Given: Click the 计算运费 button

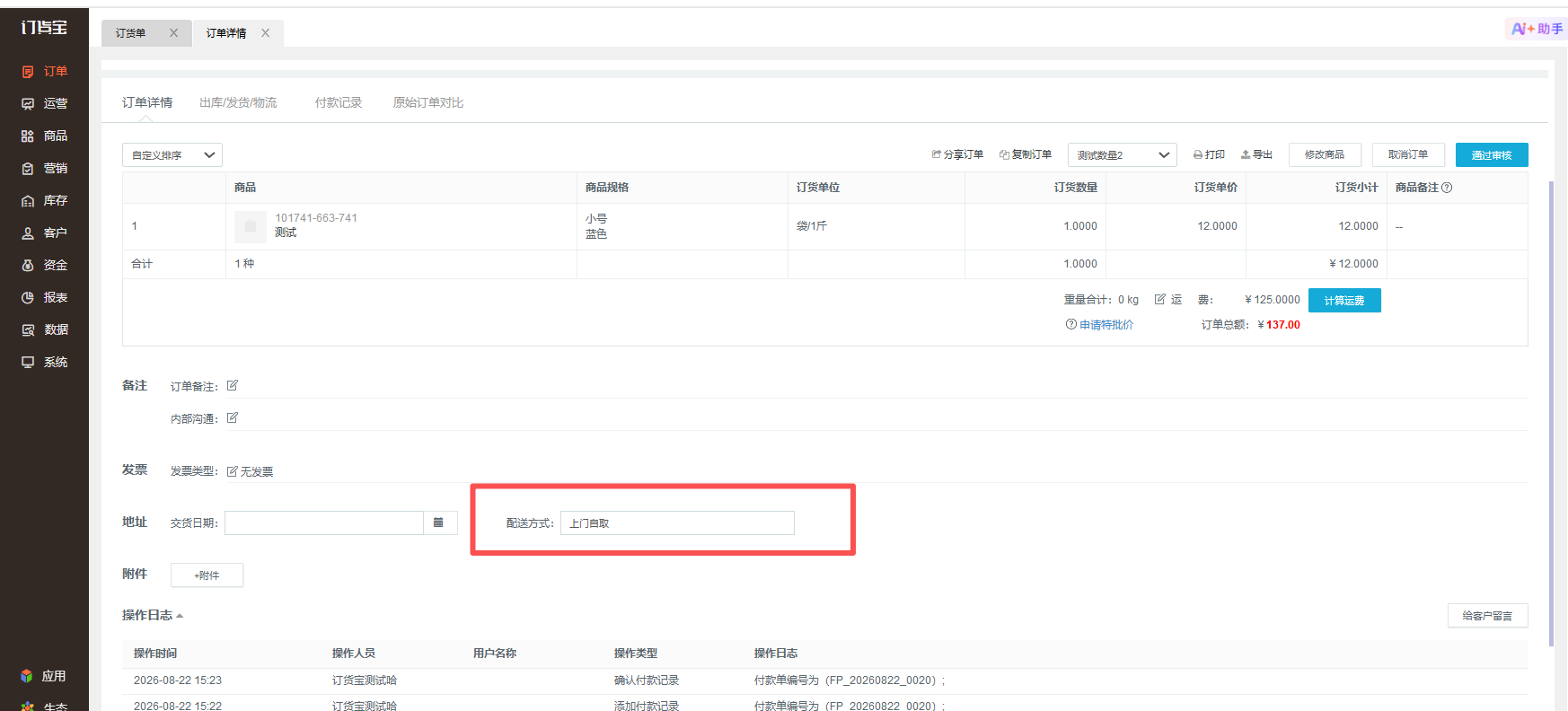Looking at the screenshot, I should tap(1344, 300).
